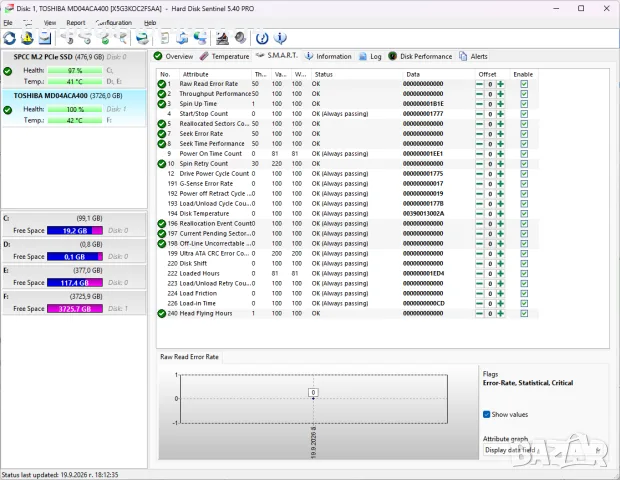Open the Display data field dropdown

click(544, 450)
